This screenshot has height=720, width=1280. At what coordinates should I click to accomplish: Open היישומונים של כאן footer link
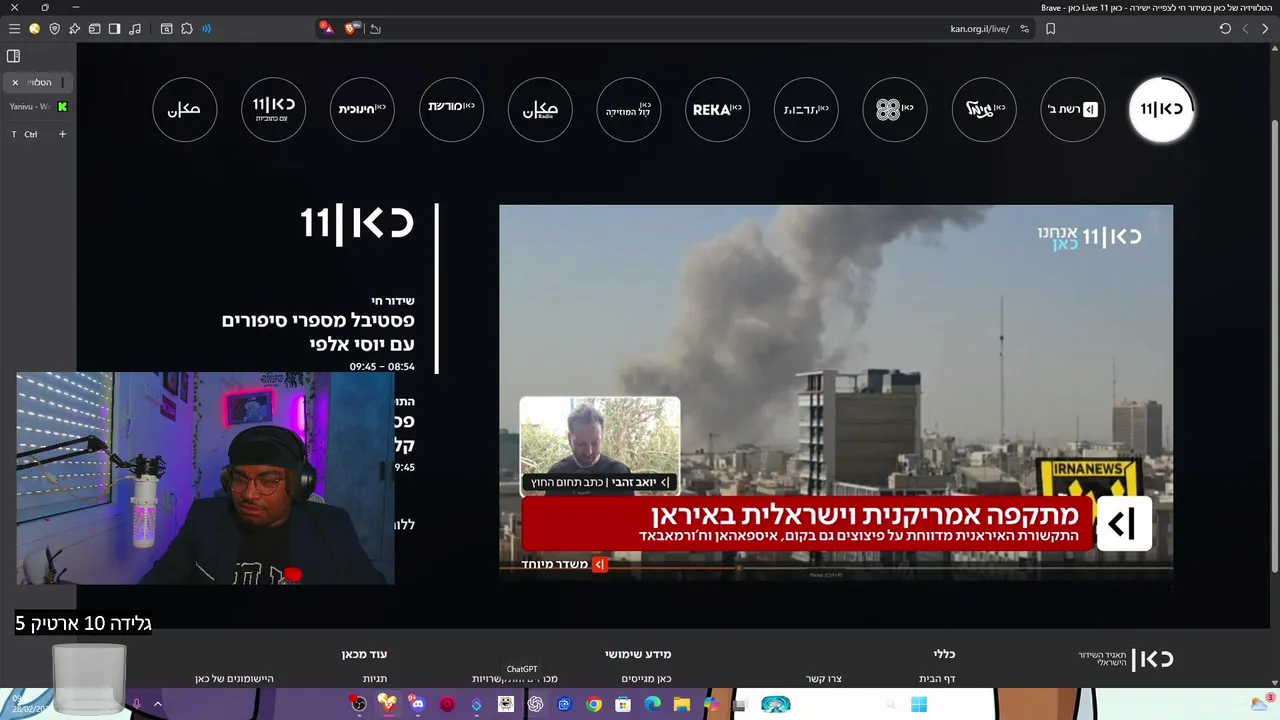[x=234, y=679]
